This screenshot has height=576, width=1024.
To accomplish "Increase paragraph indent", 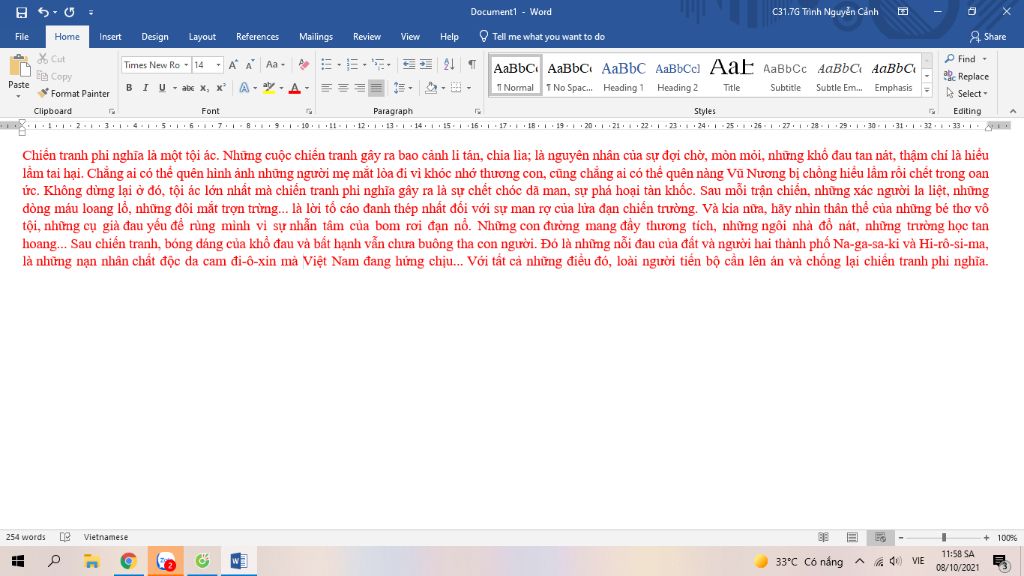I will point(426,65).
